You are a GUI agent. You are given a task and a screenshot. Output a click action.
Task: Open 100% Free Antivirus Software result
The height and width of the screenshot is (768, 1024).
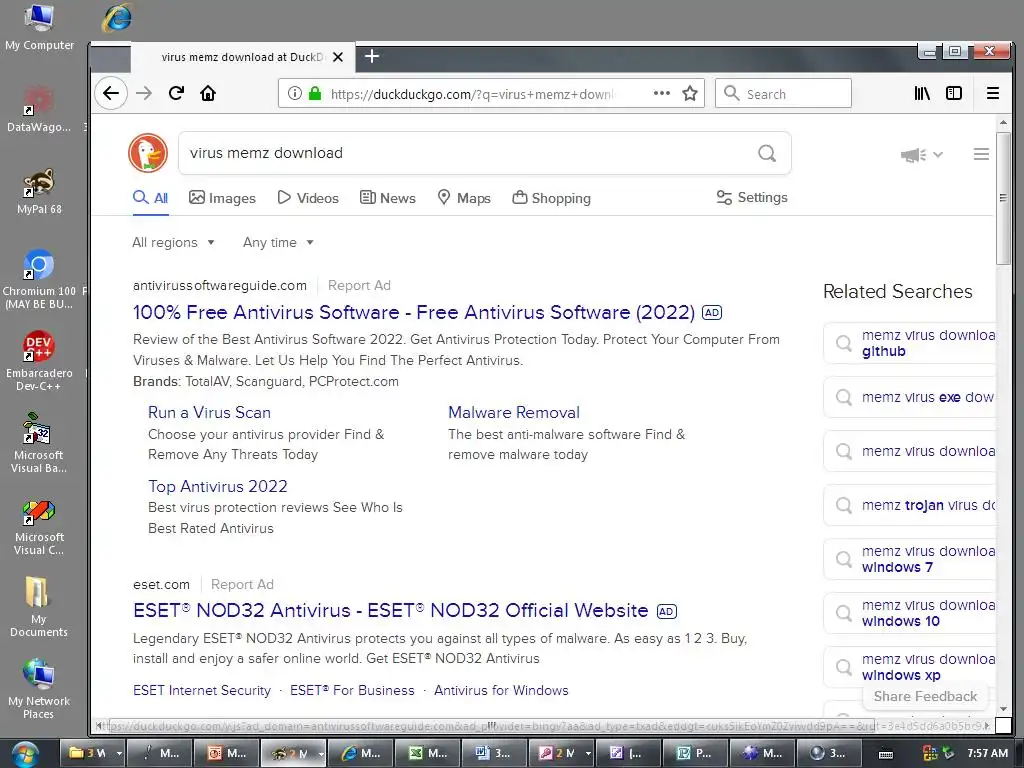(x=413, y=312)
